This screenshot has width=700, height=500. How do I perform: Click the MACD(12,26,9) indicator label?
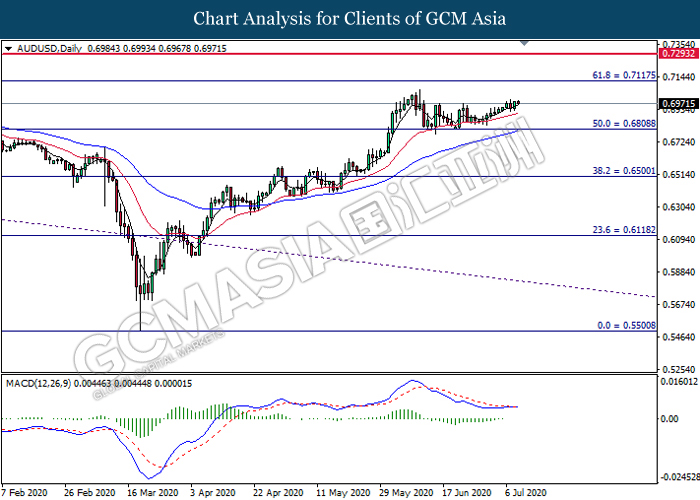tap(38, 383)
